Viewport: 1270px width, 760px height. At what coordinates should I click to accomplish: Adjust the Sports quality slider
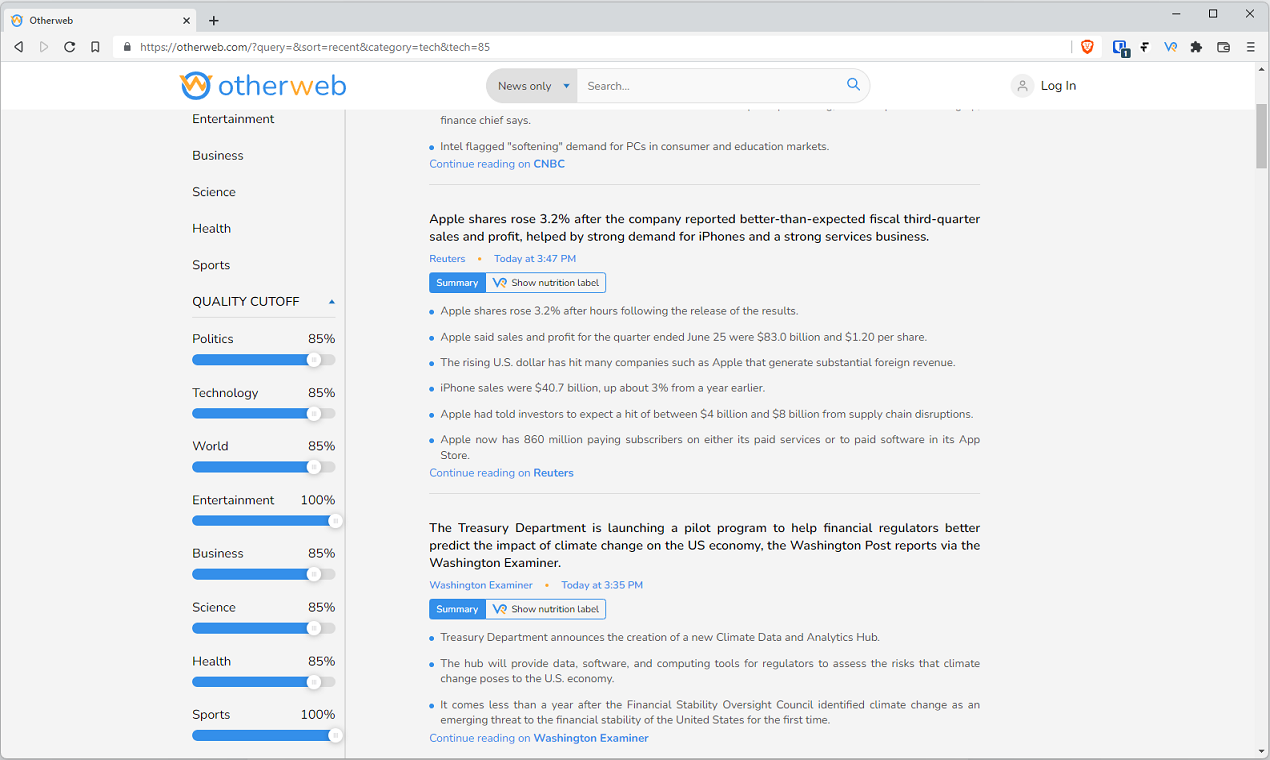tap(336, 735)
